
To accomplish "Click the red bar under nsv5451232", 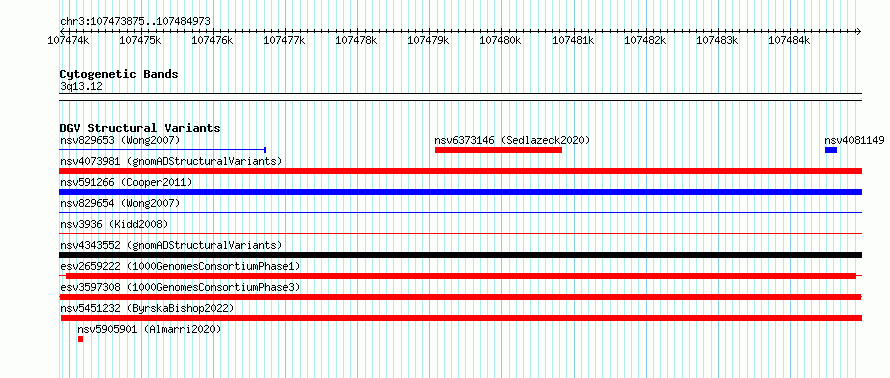I will (x=461, y=318).
